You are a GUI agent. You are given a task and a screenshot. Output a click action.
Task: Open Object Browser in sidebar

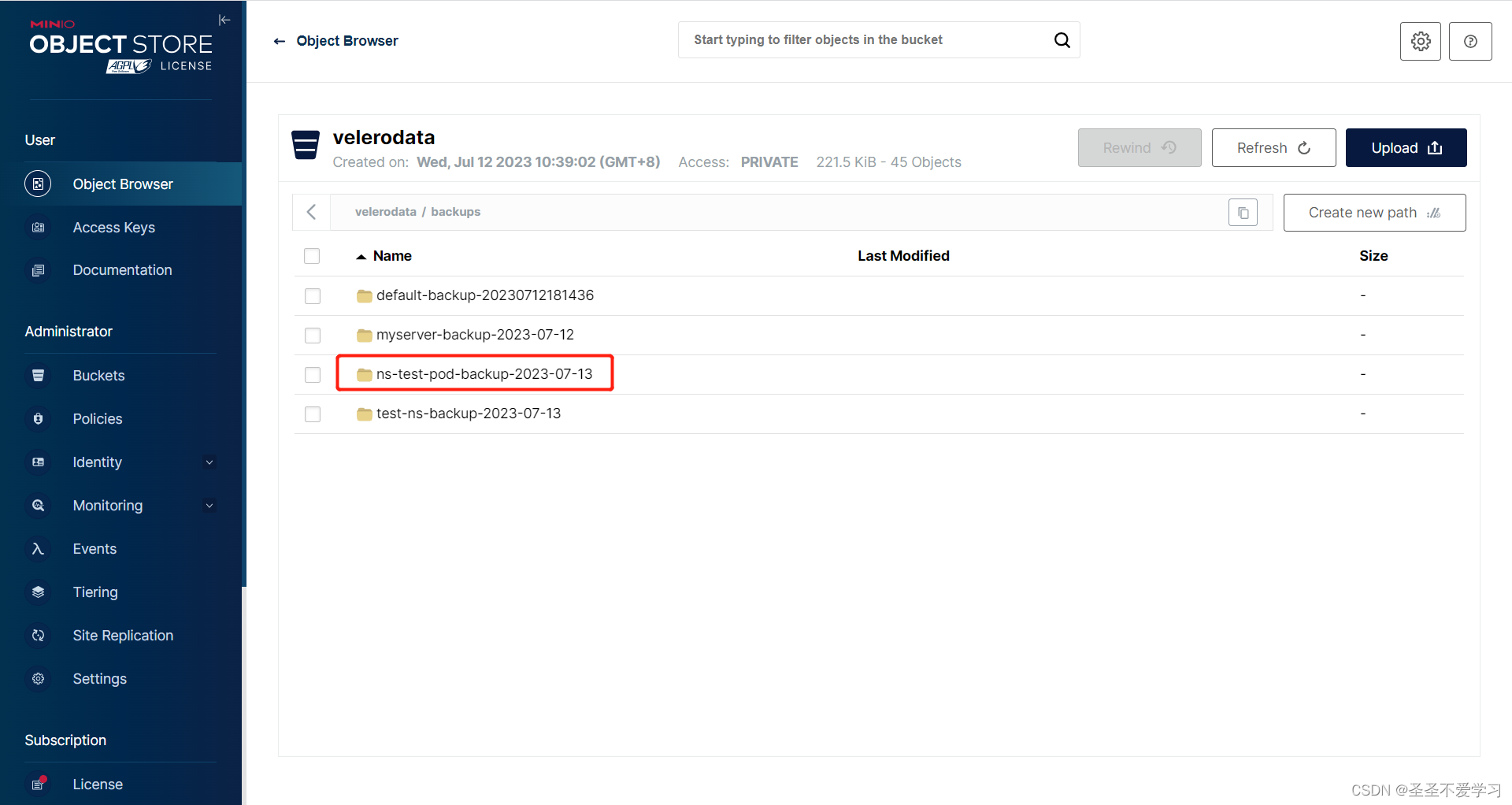pos(123,184)
